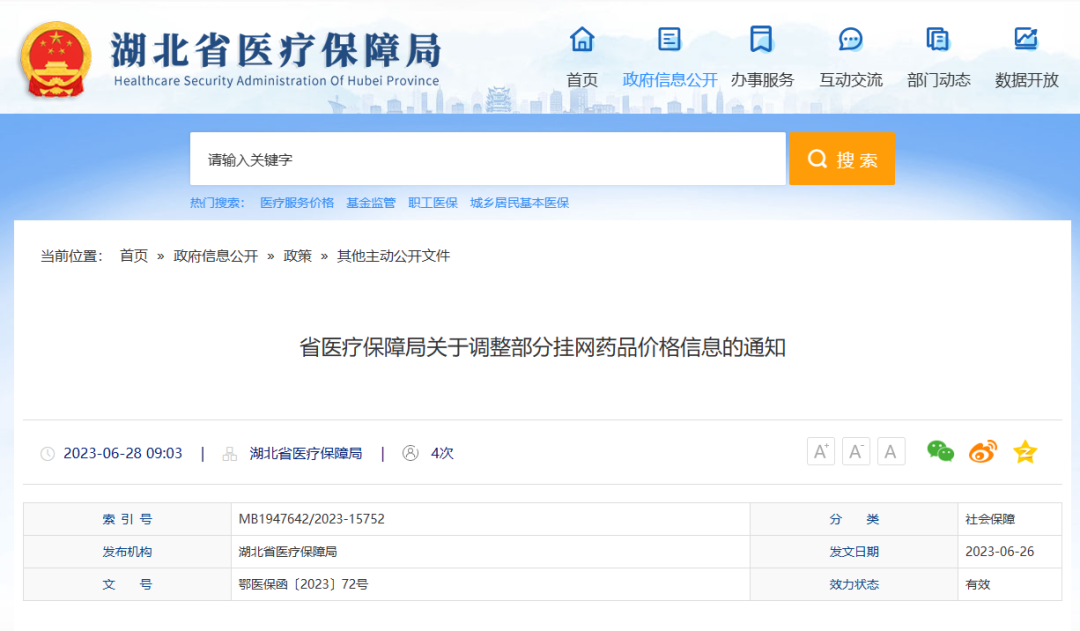Share the page to QZone star icon
Viewport: 1080px width, 631px height.
point(1024,451)
